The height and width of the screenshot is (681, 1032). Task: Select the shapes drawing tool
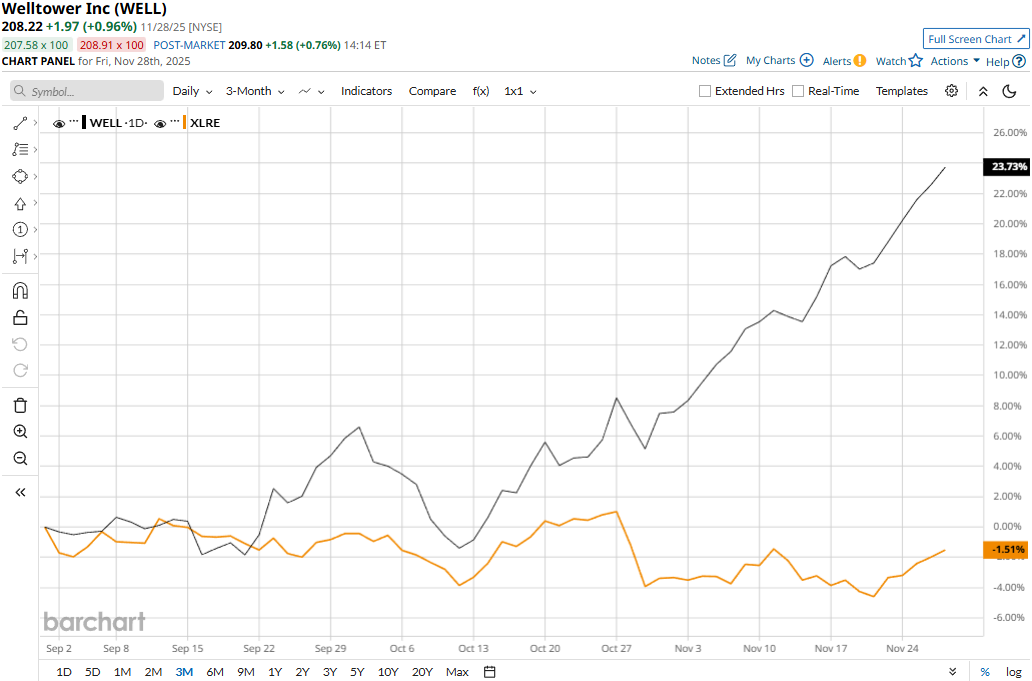(x=20, y=176)
